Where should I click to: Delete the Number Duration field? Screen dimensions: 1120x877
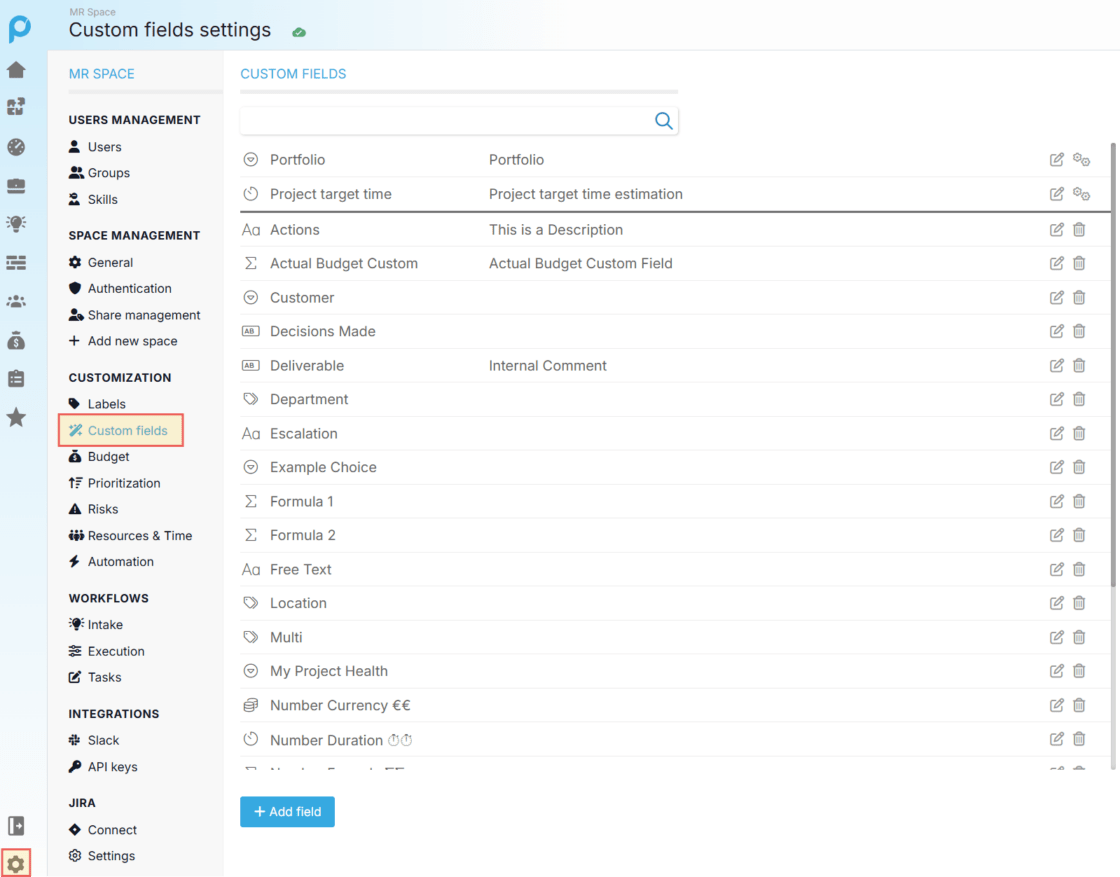point(1079,738)
